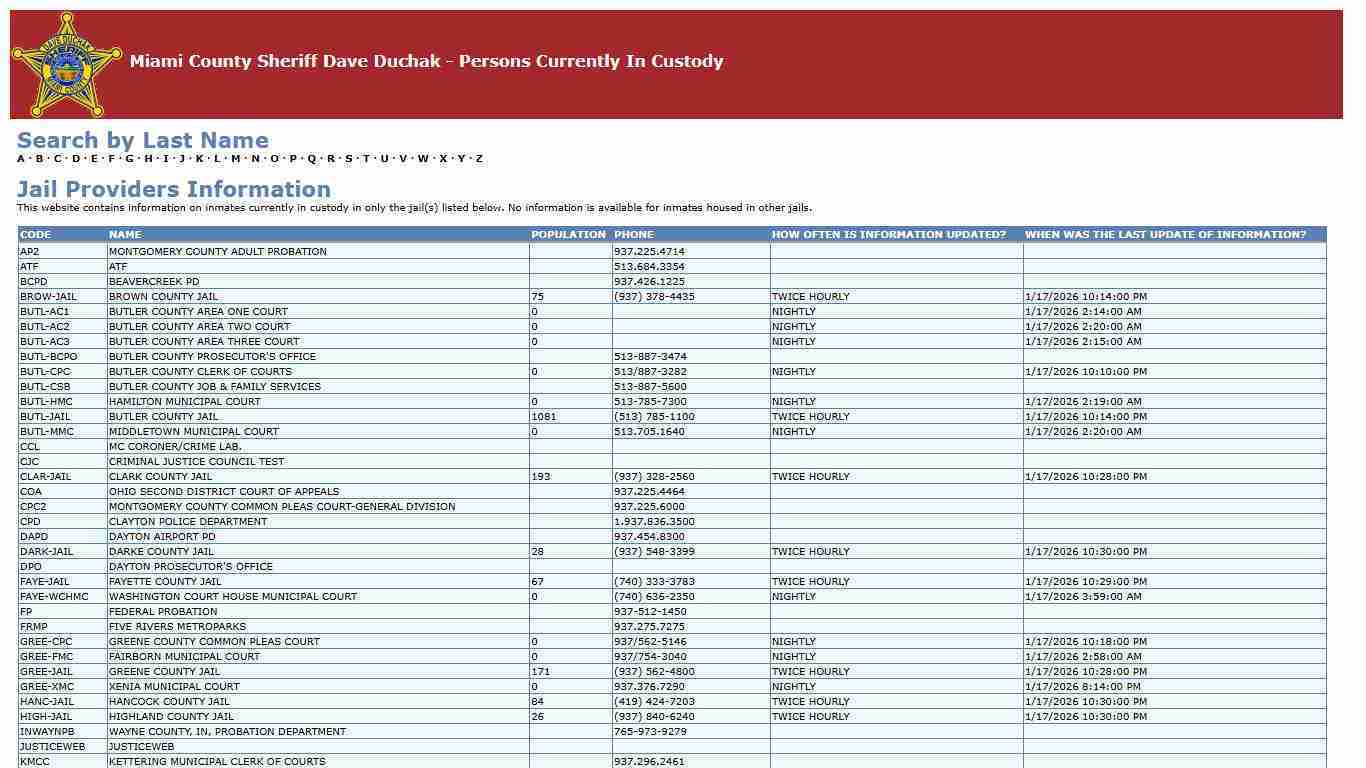
Task: Select the DARKE COUNTY JAIL entry
Action: pos(161,552)
